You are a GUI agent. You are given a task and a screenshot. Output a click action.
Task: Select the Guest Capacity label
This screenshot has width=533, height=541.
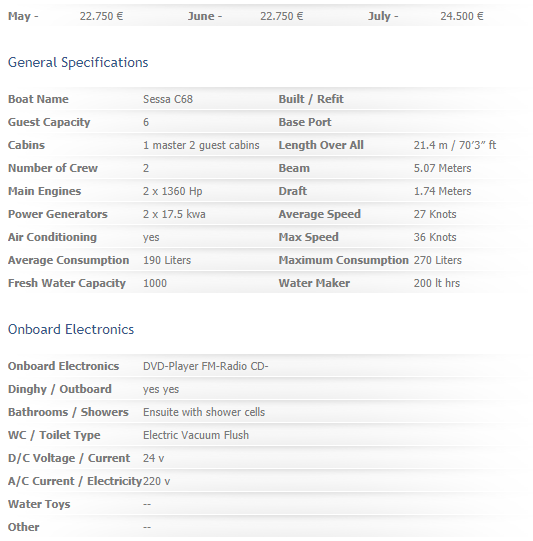[x=49, y=122]
